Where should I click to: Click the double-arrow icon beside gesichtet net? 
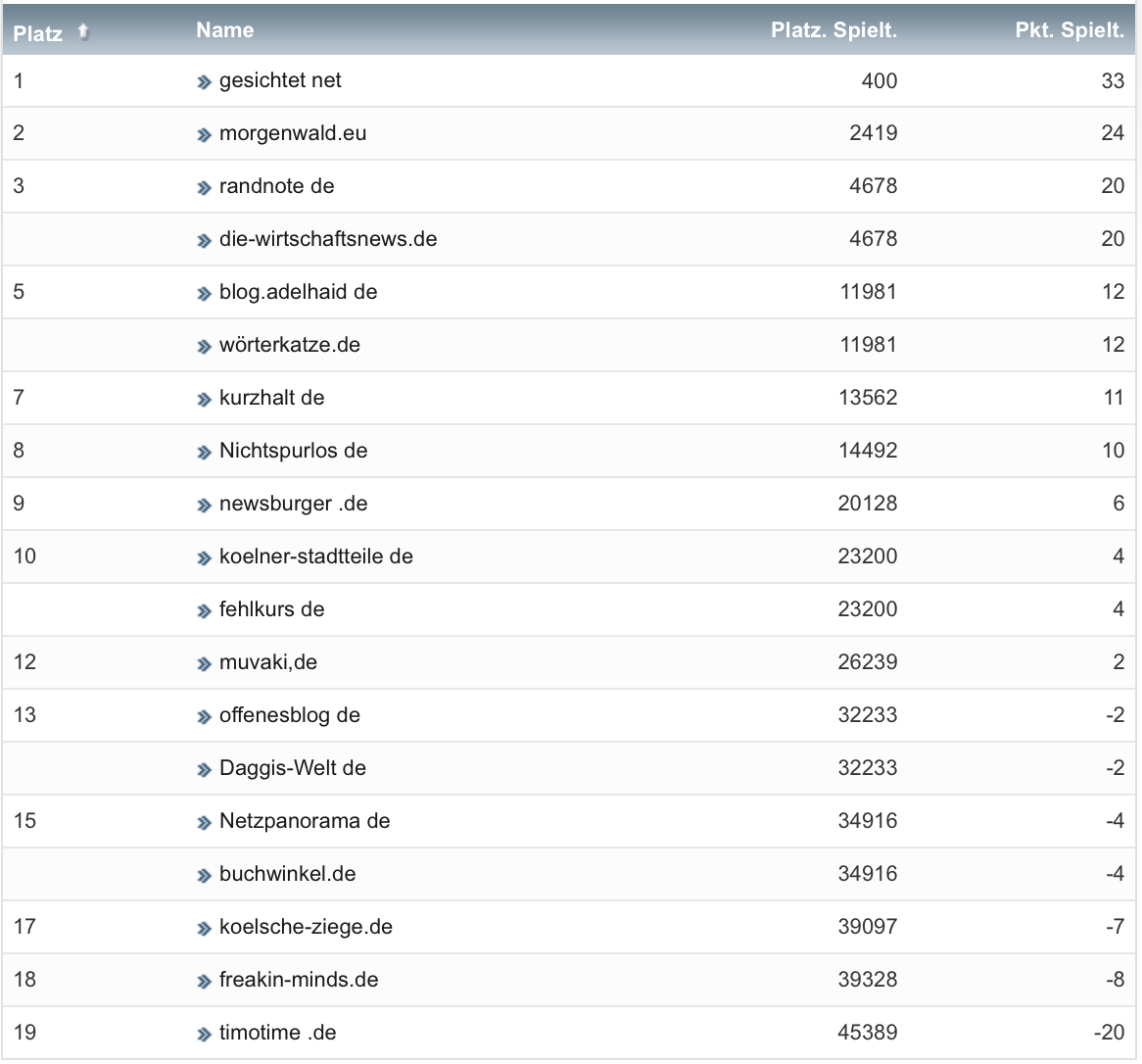click(x=204, y=82)
